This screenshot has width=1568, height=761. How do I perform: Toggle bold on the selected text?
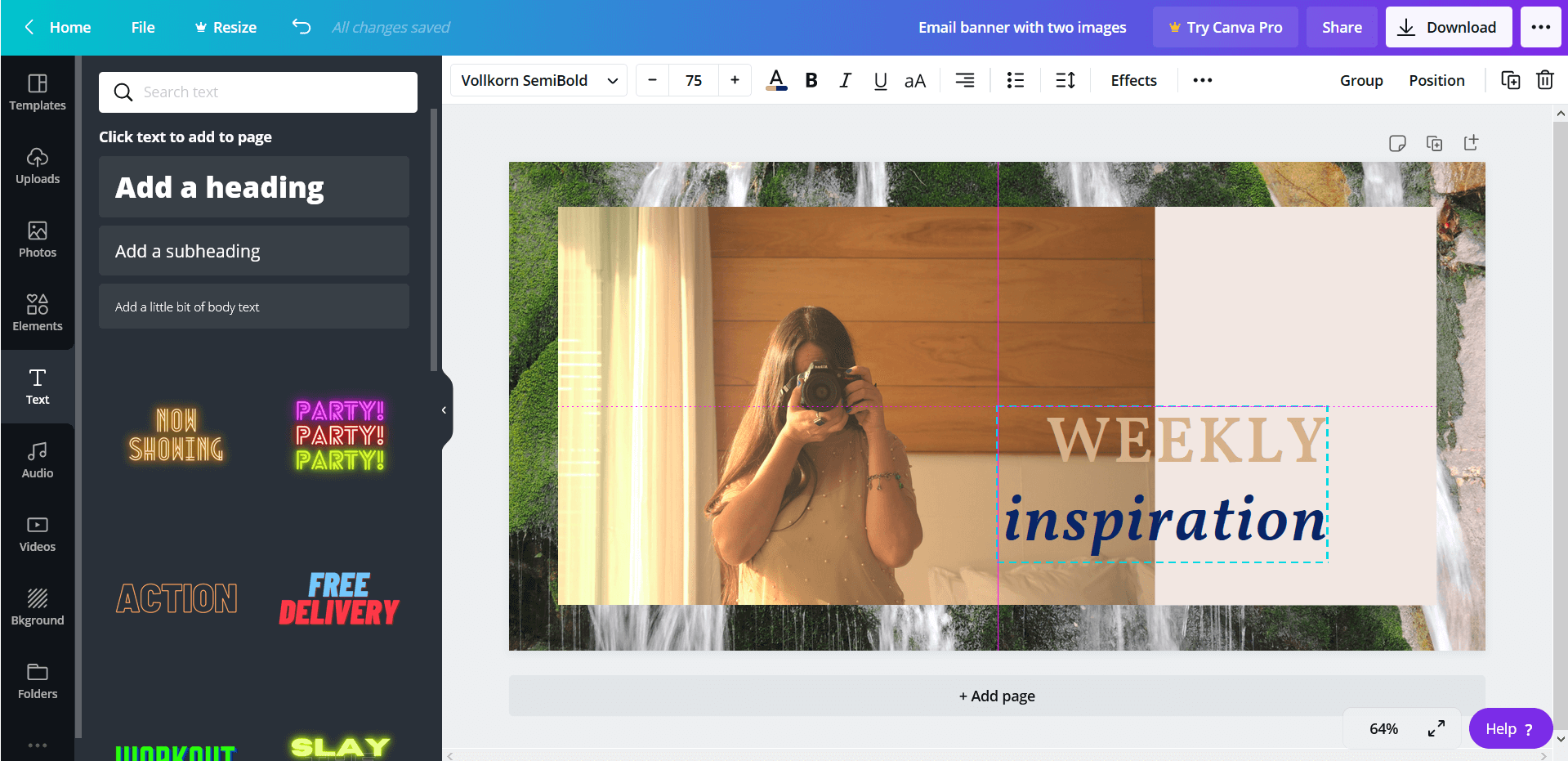811,80
